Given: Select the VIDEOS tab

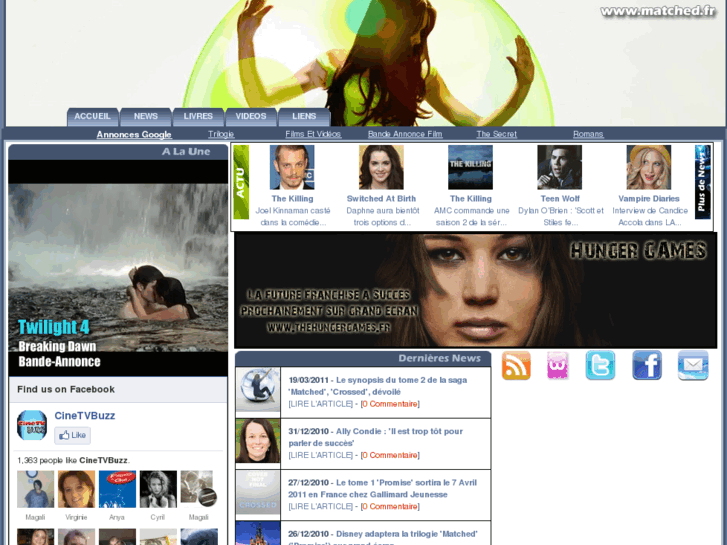Looking at the screenshot, I should (x=251, y=116).
